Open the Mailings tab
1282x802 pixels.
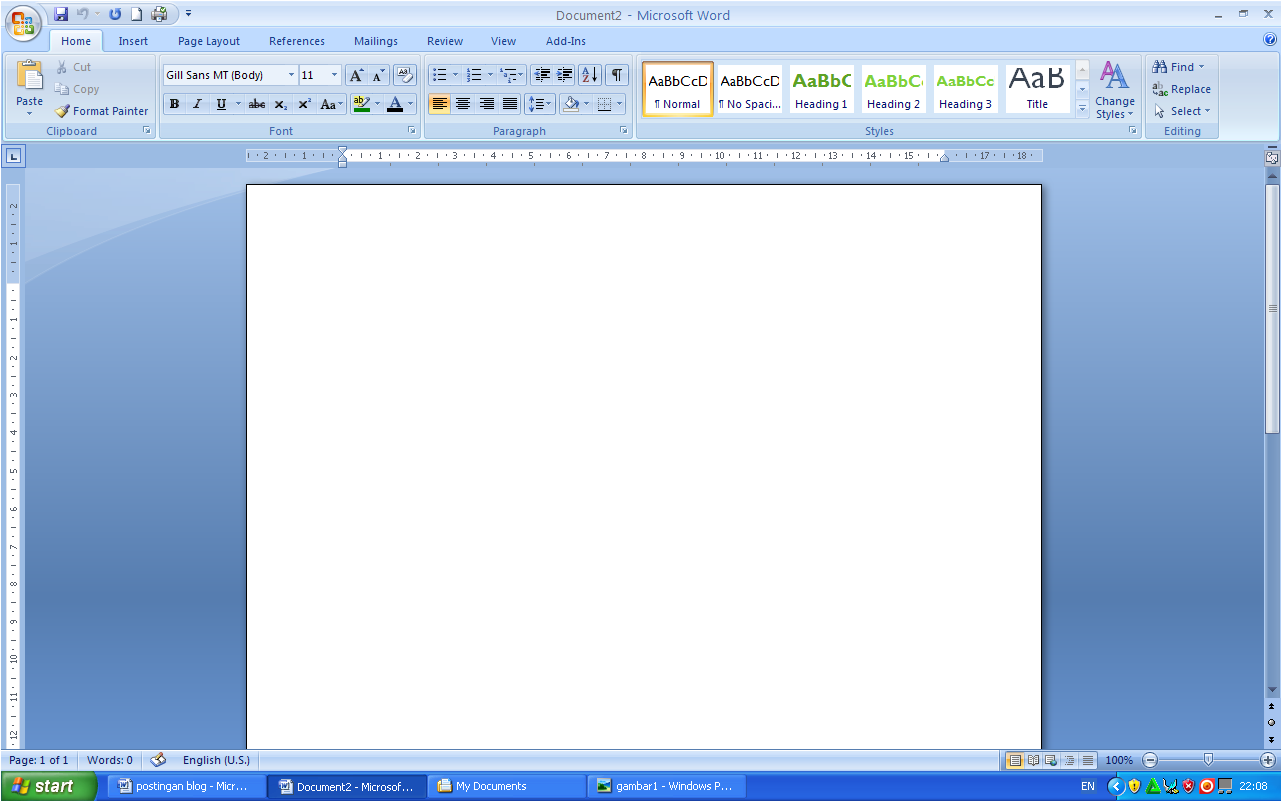tap(376, 41)
